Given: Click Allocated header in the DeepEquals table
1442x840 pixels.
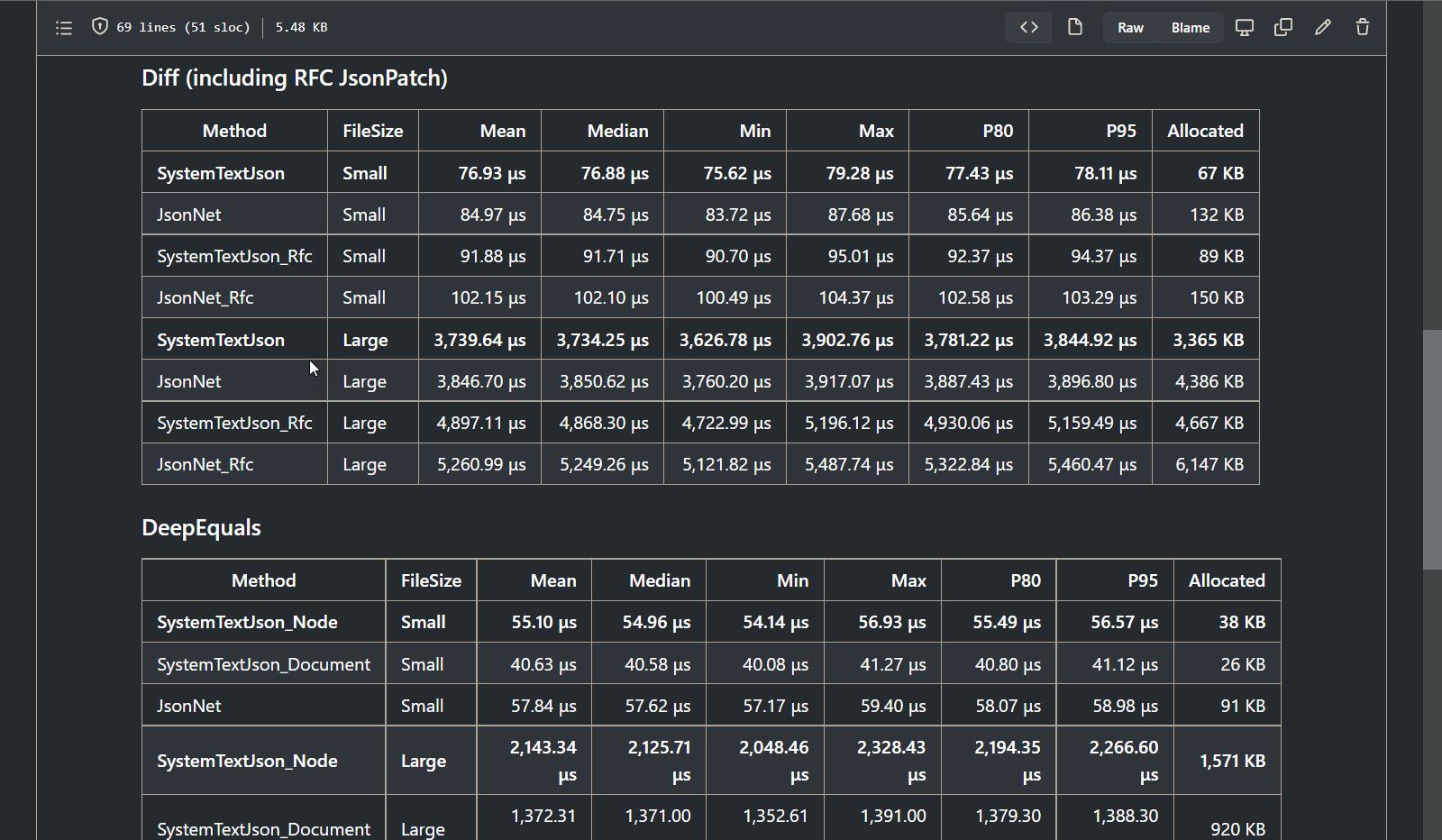Looking at the screenshot, I should (x=1226, y=581).
